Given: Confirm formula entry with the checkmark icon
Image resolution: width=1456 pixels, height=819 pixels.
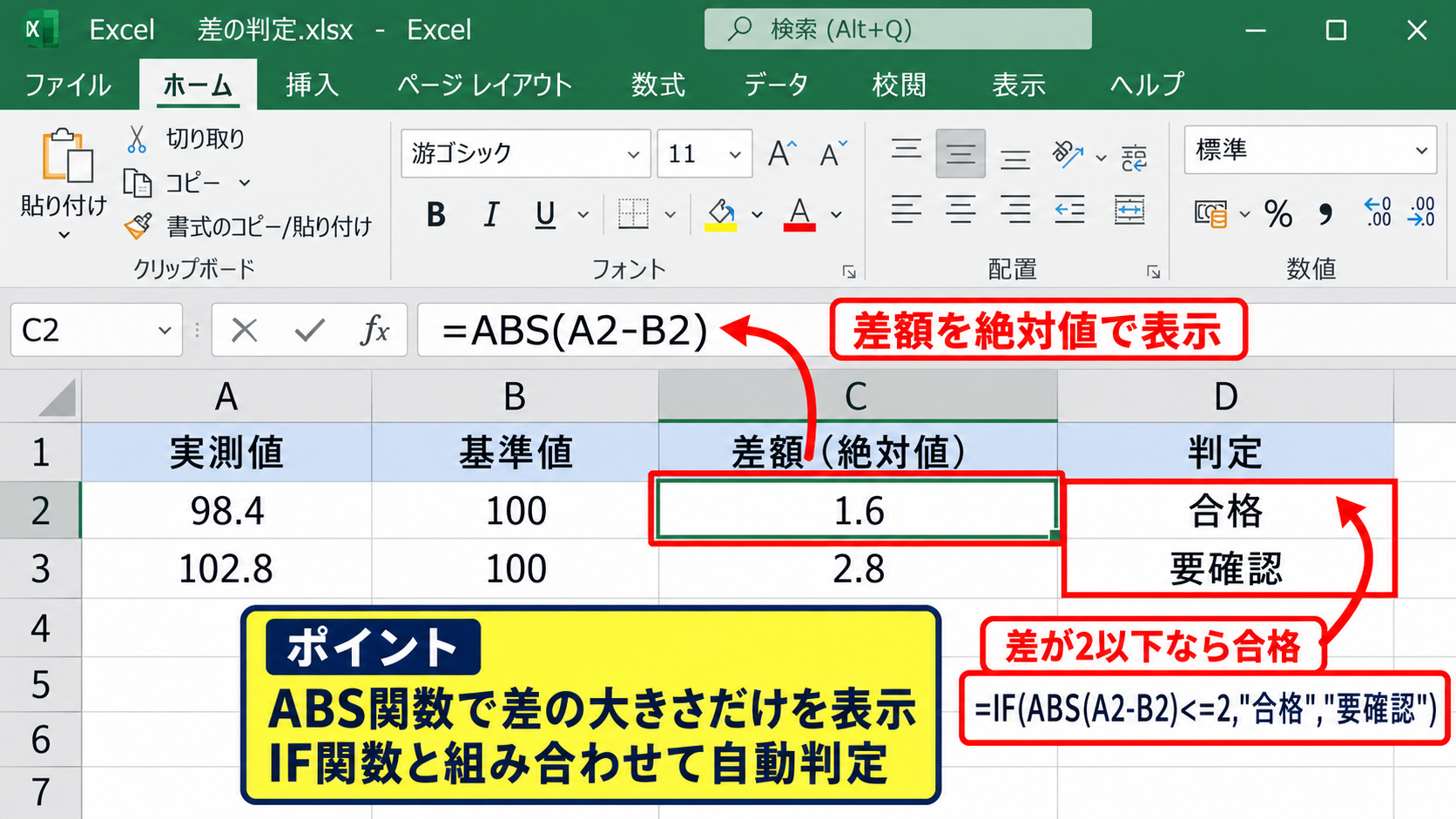Looking at the screenshot, I should coord(309,330).
